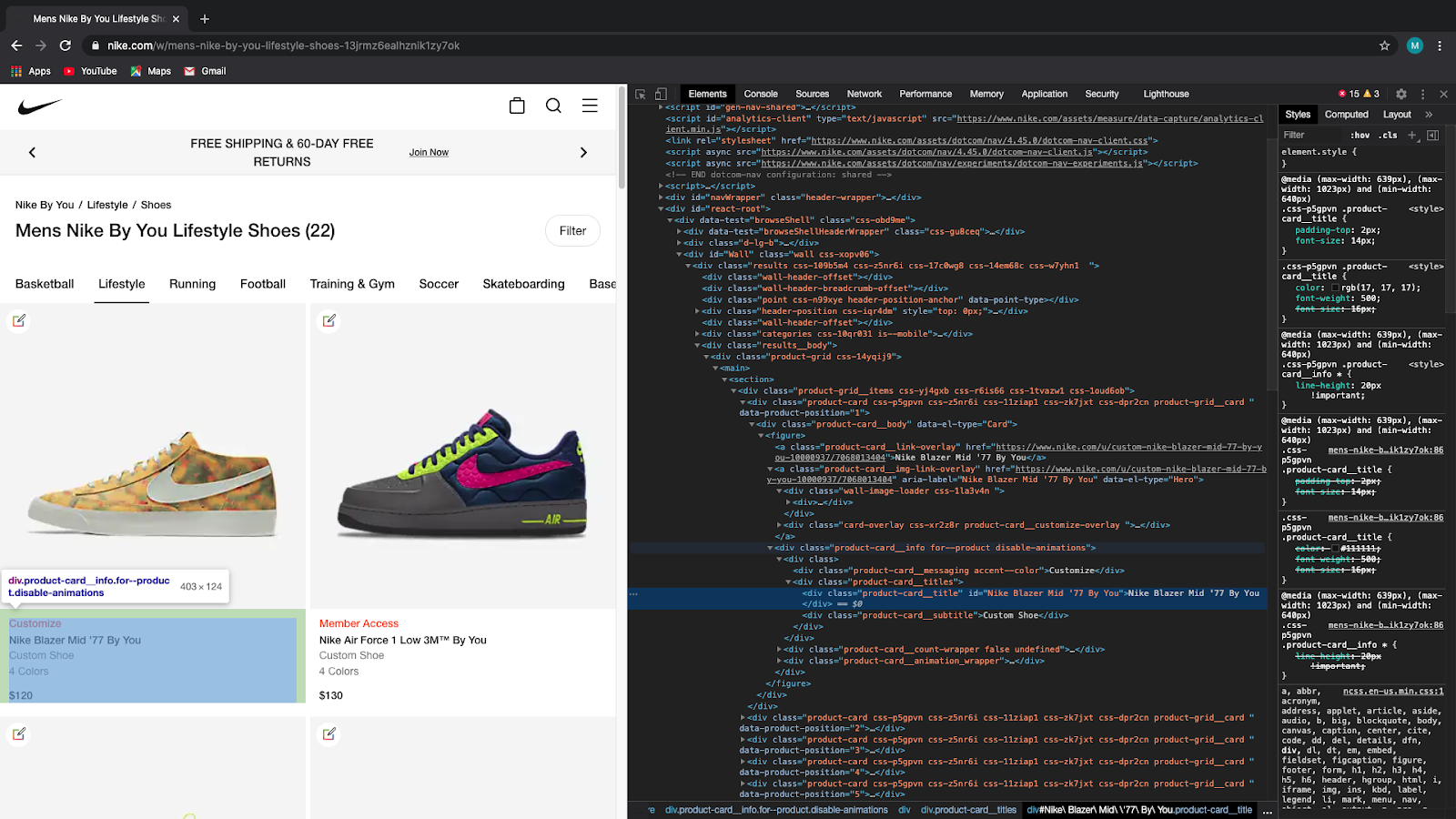
Task: Click div.product-card__titles breadcrumb in DevTools
Action: pos(968,810)
